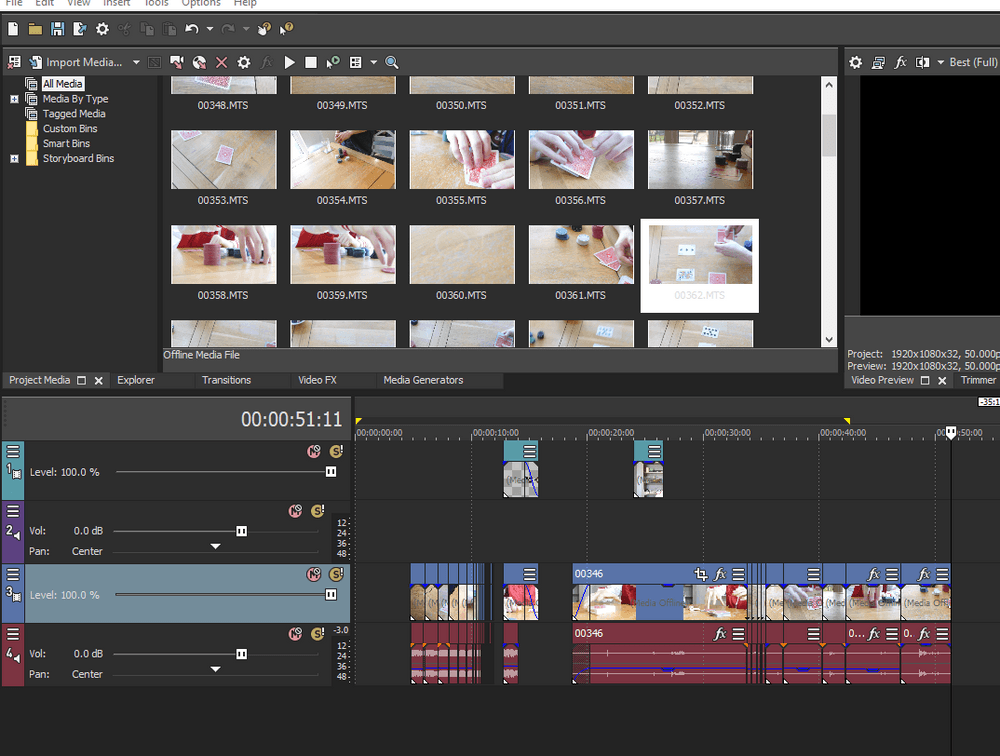Open event pan/crop on the 00346 video clip
This screenshot has width=1000, height=756.
point(701,575)
